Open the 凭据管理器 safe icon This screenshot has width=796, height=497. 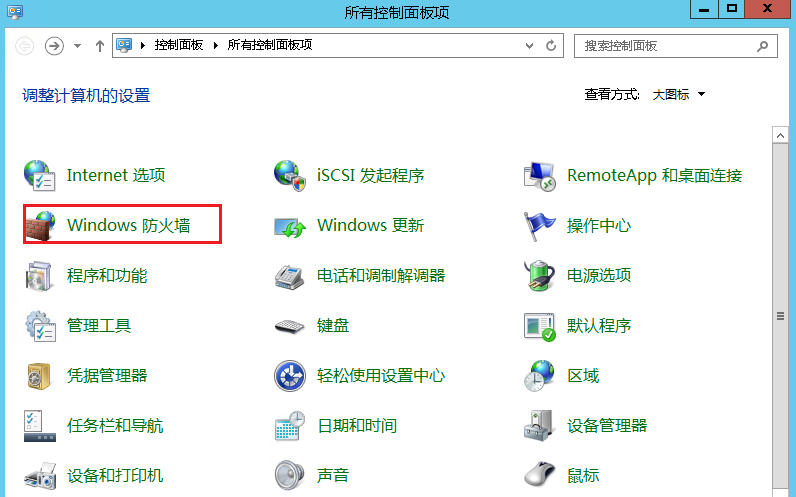click(39, 376)
